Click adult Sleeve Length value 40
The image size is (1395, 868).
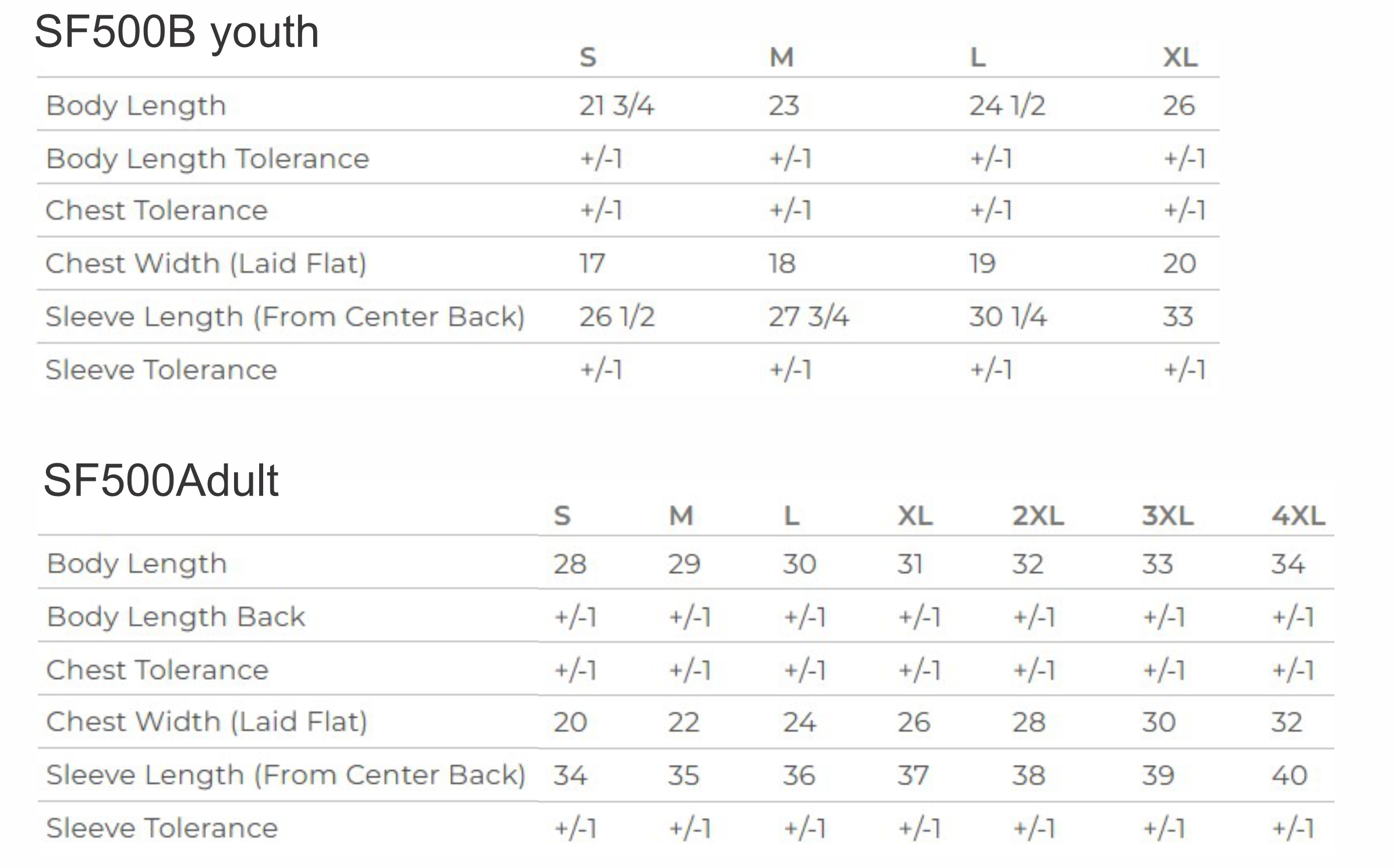[x=1289, y=775]
